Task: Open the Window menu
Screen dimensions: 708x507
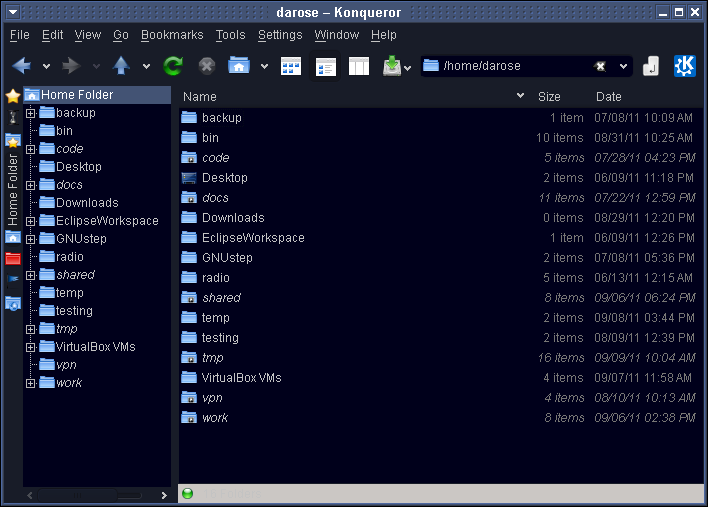Action: click(x=336, y=35)
